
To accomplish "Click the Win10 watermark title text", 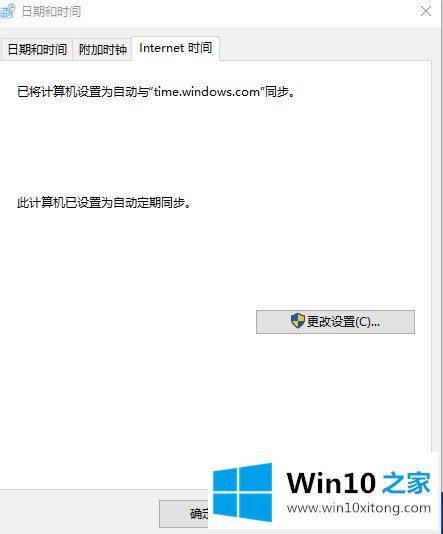I will coord(331,483).
